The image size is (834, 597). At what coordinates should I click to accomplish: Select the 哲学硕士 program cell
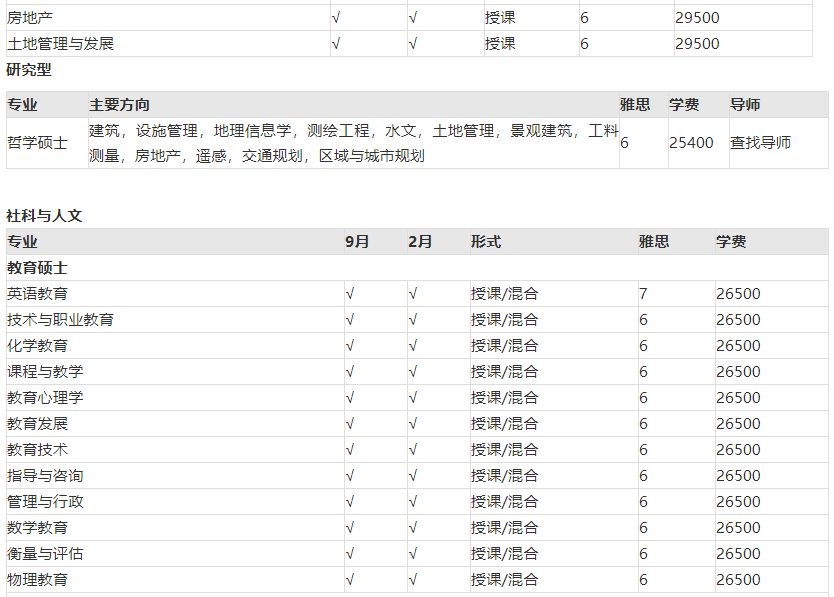click(x=38, y=143)
